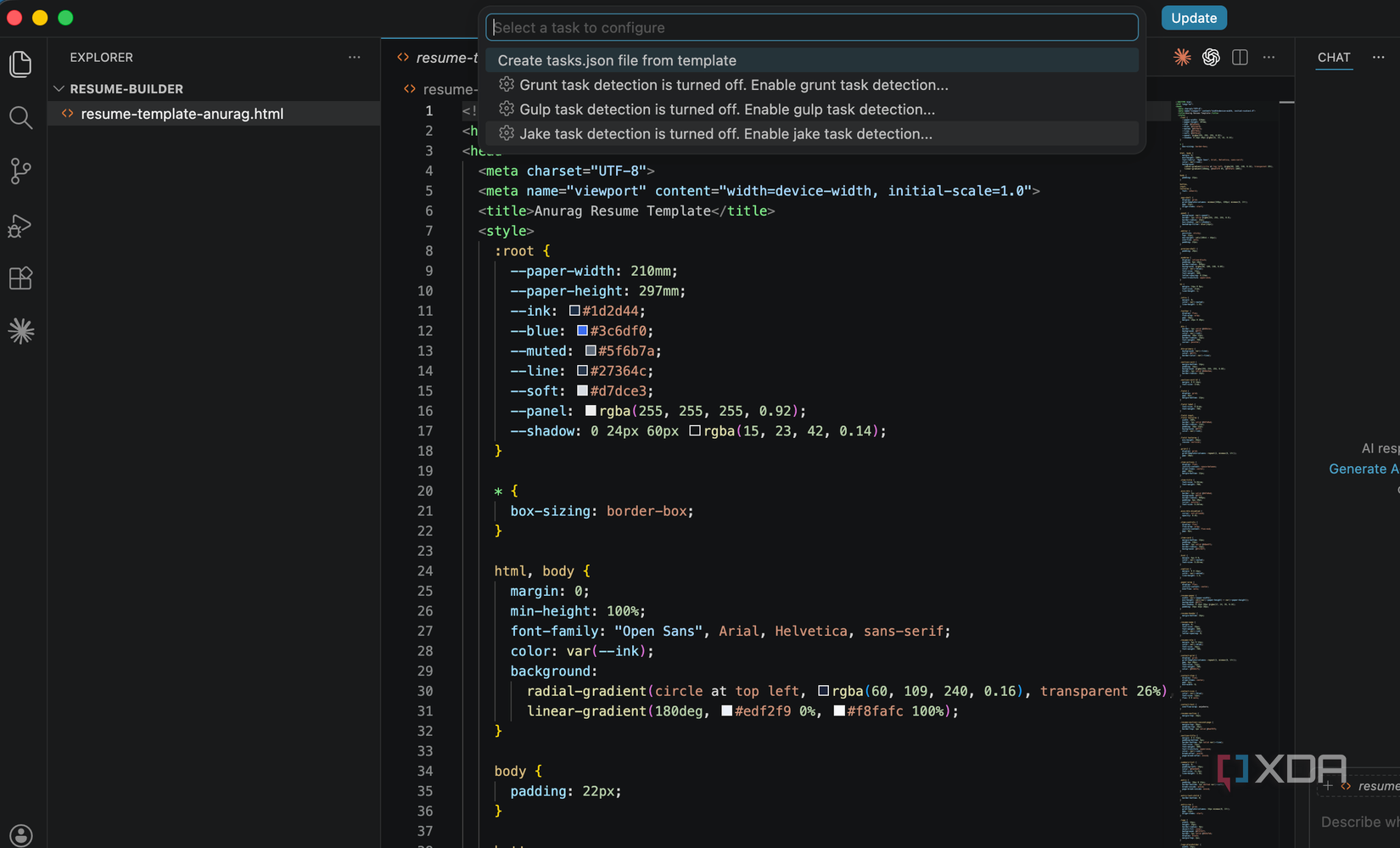The width and height of the screenshot is (1400, 848).
Task: Click HTML file icon for resume-template-anurag.html
Action: click(68, 114)
